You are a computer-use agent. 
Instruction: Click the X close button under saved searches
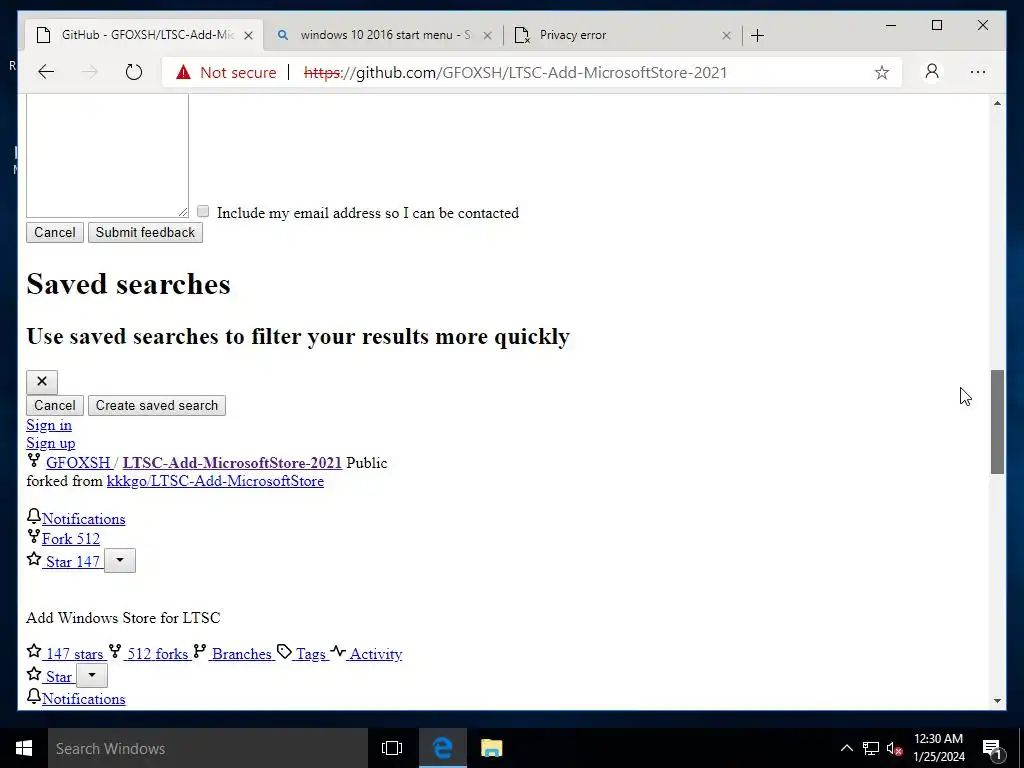[42, 381]
